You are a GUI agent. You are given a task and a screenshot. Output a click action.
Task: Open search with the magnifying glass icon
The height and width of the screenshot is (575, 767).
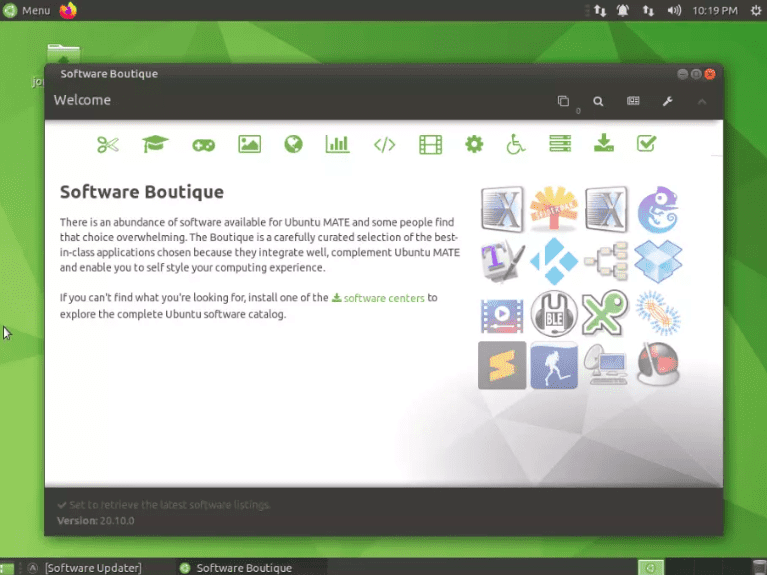(x=598, y=101)
